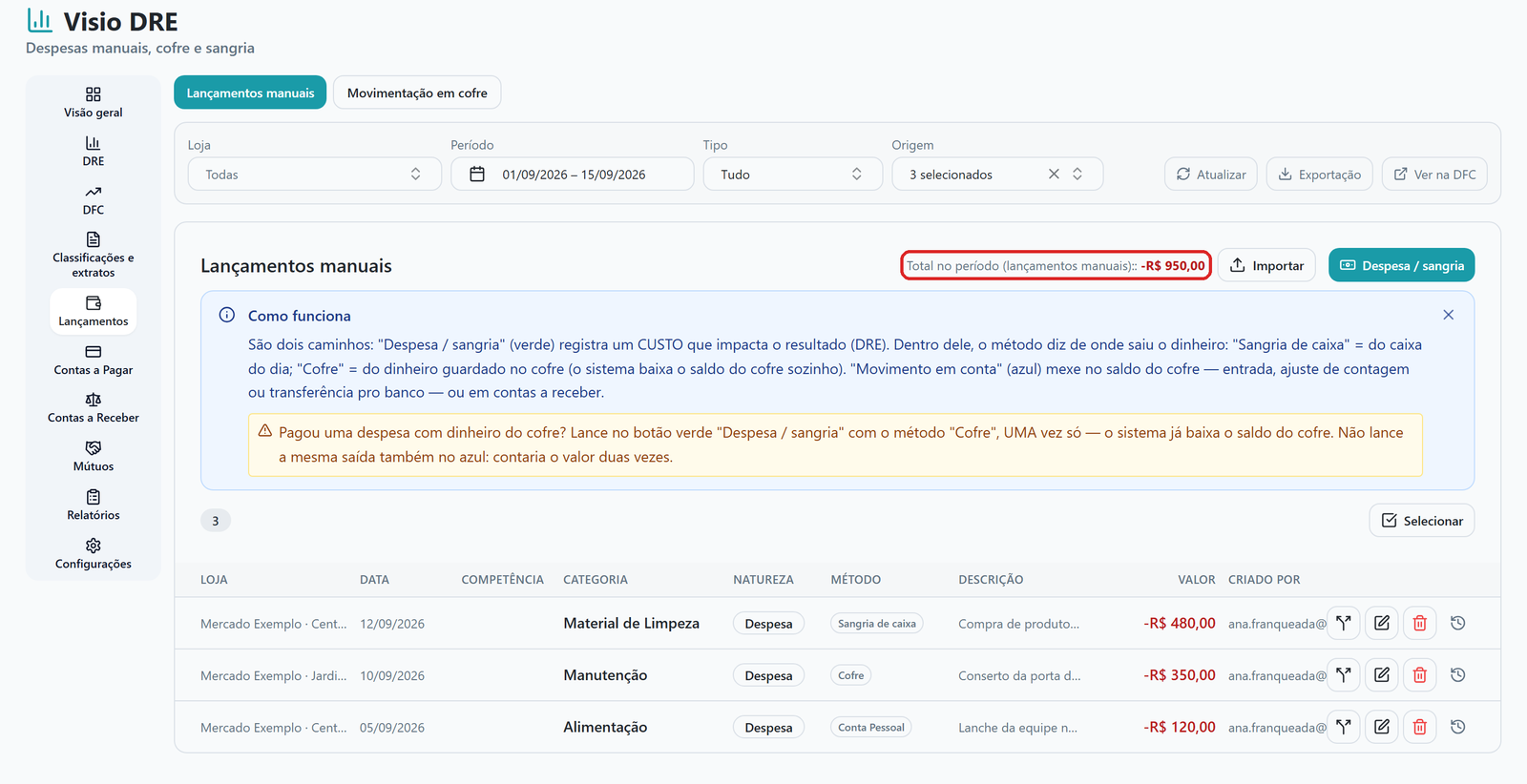Click the Importar button

pos(1266,265)
